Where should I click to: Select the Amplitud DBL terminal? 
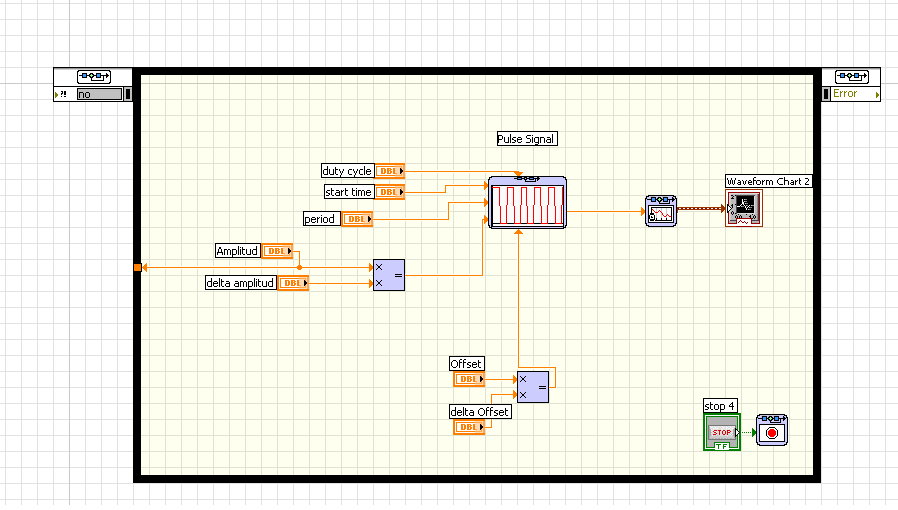coord(277,251)
